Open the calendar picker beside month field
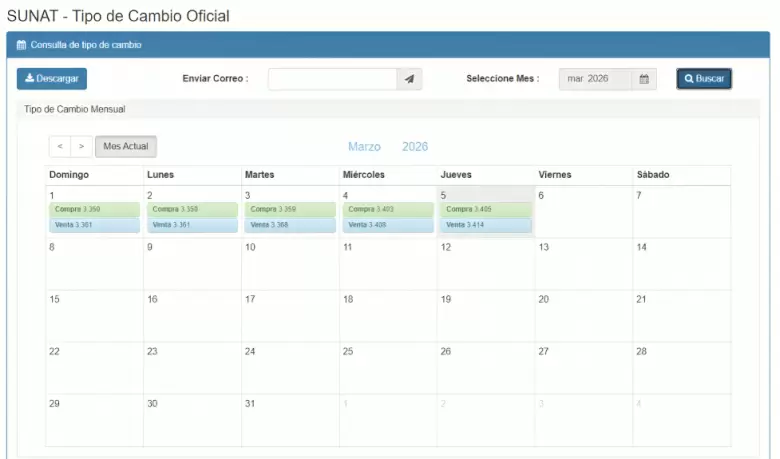780x459 pixels. [x=644, y=79]
